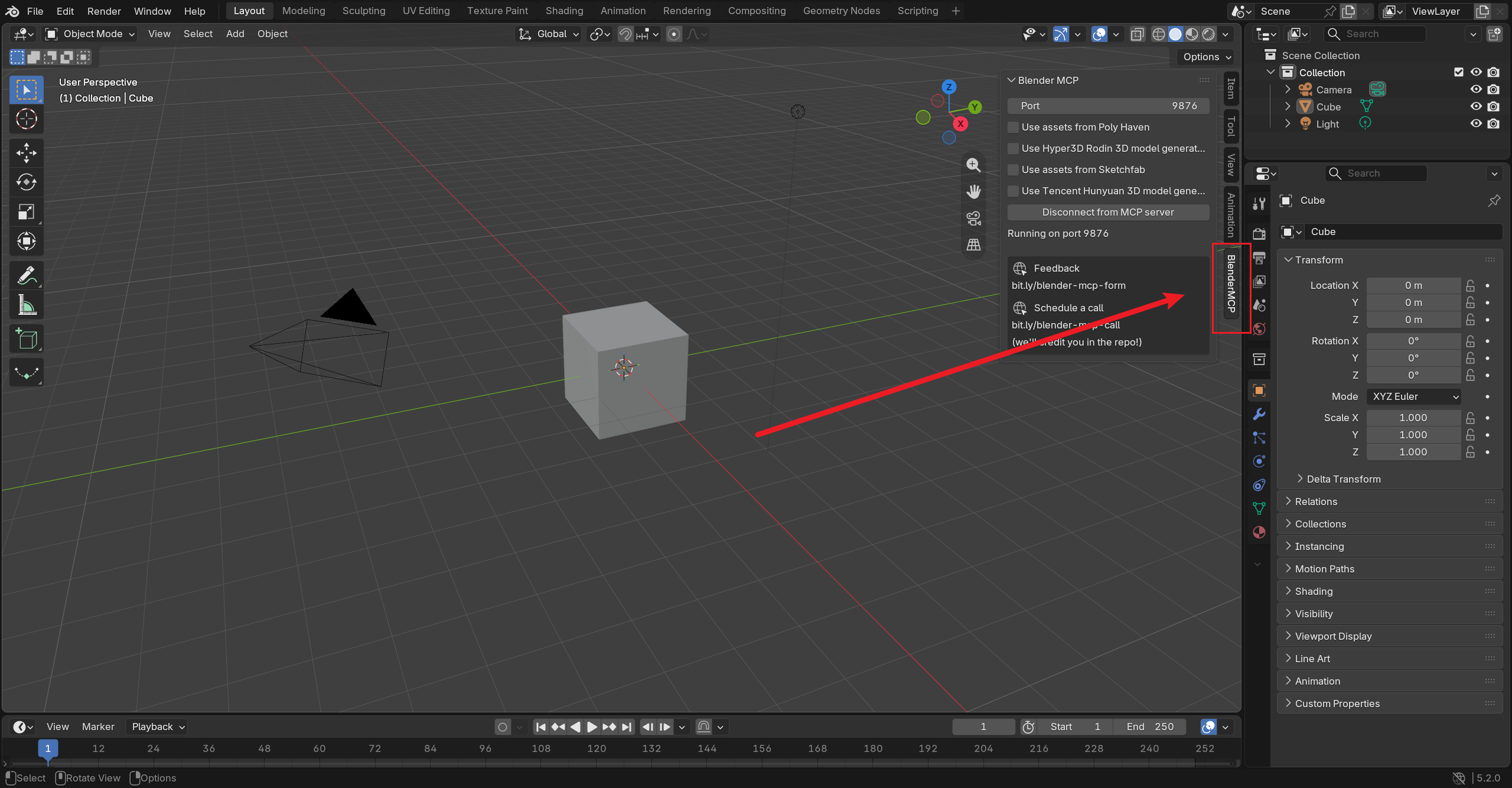Click the pan hand gizmo in viewport
The image size is (1512, 788).
(x=973, y=191)
